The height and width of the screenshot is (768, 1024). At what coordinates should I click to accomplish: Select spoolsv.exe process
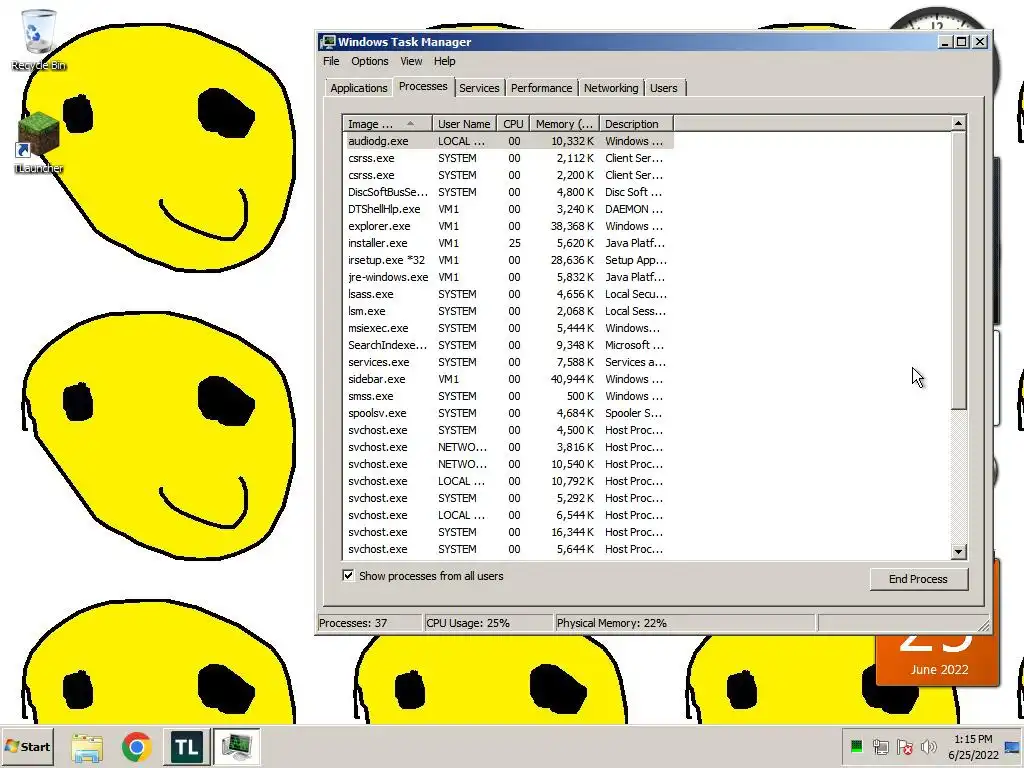click(x=508, y=413)
